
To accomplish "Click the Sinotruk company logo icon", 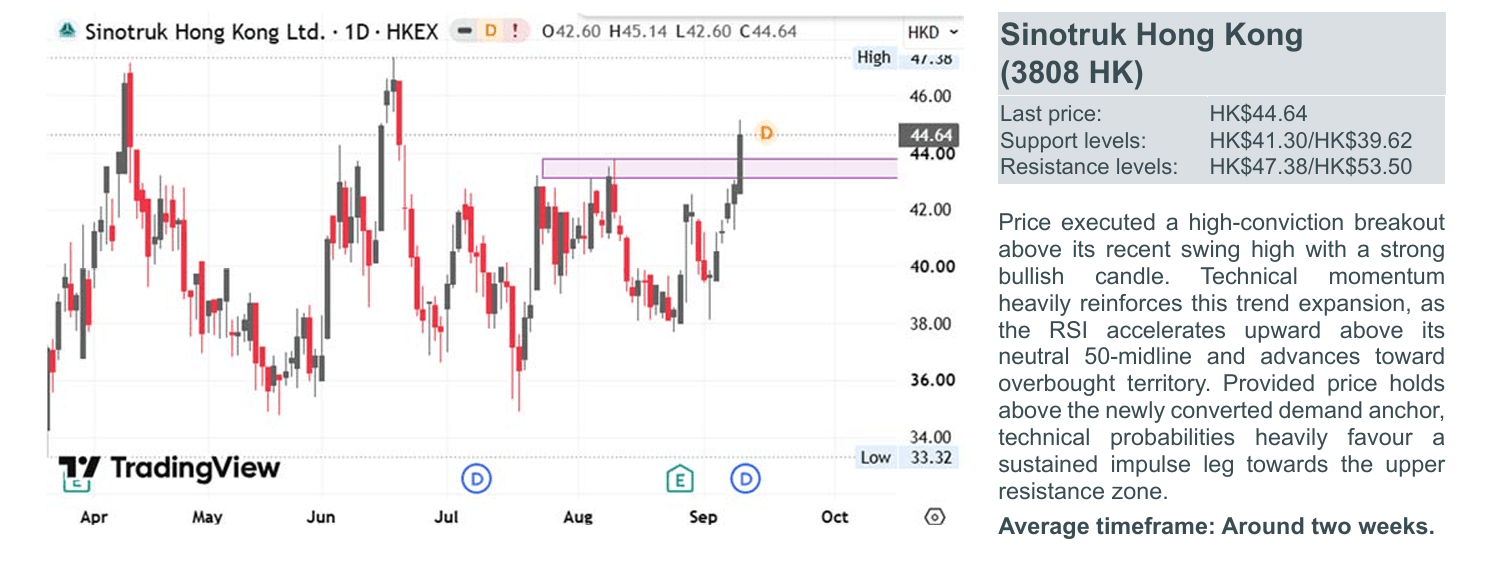I will pyautogui.click(x=66, y=31).
